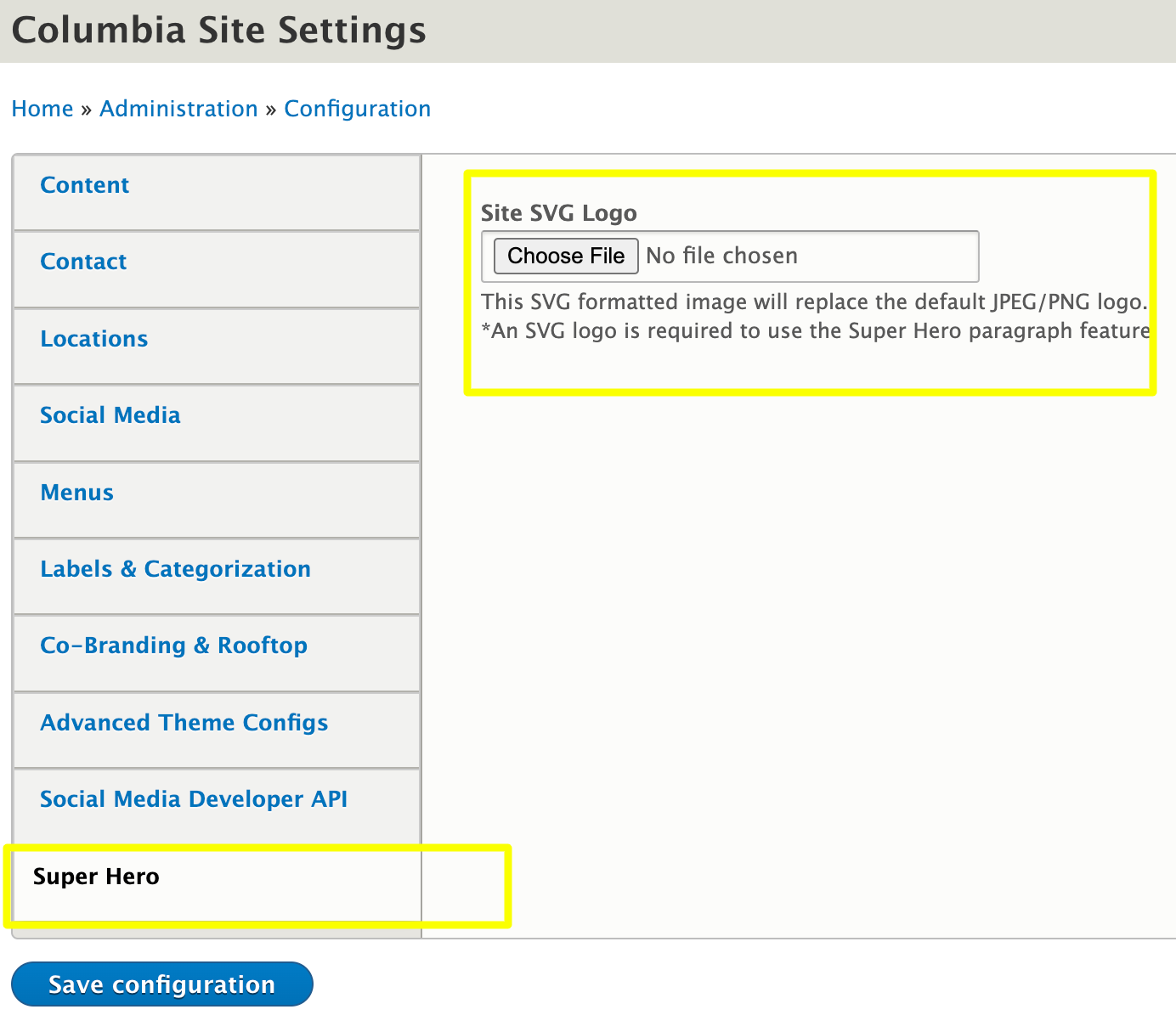Switch to Advanced Theme Configs
The height and width of the screenshot is (1015, 1176).
pos(184,723)
